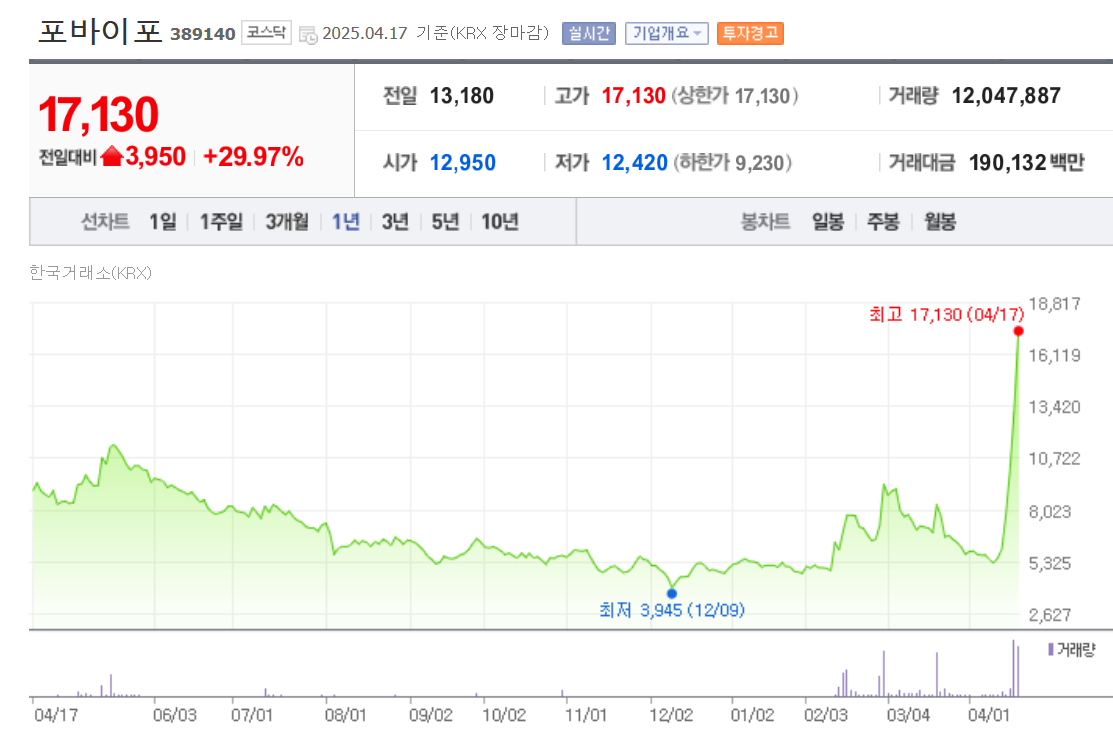
Task: Click the 전일 value 13,180
Action: [461, 96]
